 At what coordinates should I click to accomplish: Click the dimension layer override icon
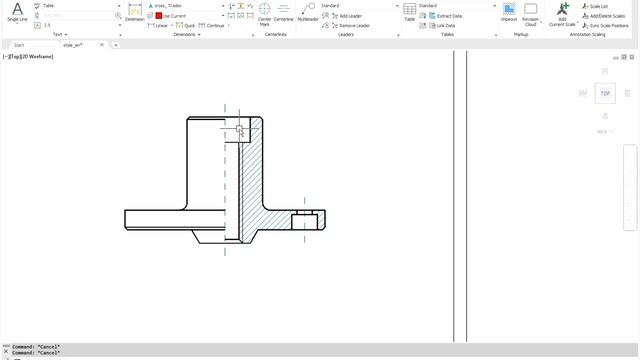pyautogui.click(x=150, y=16)
